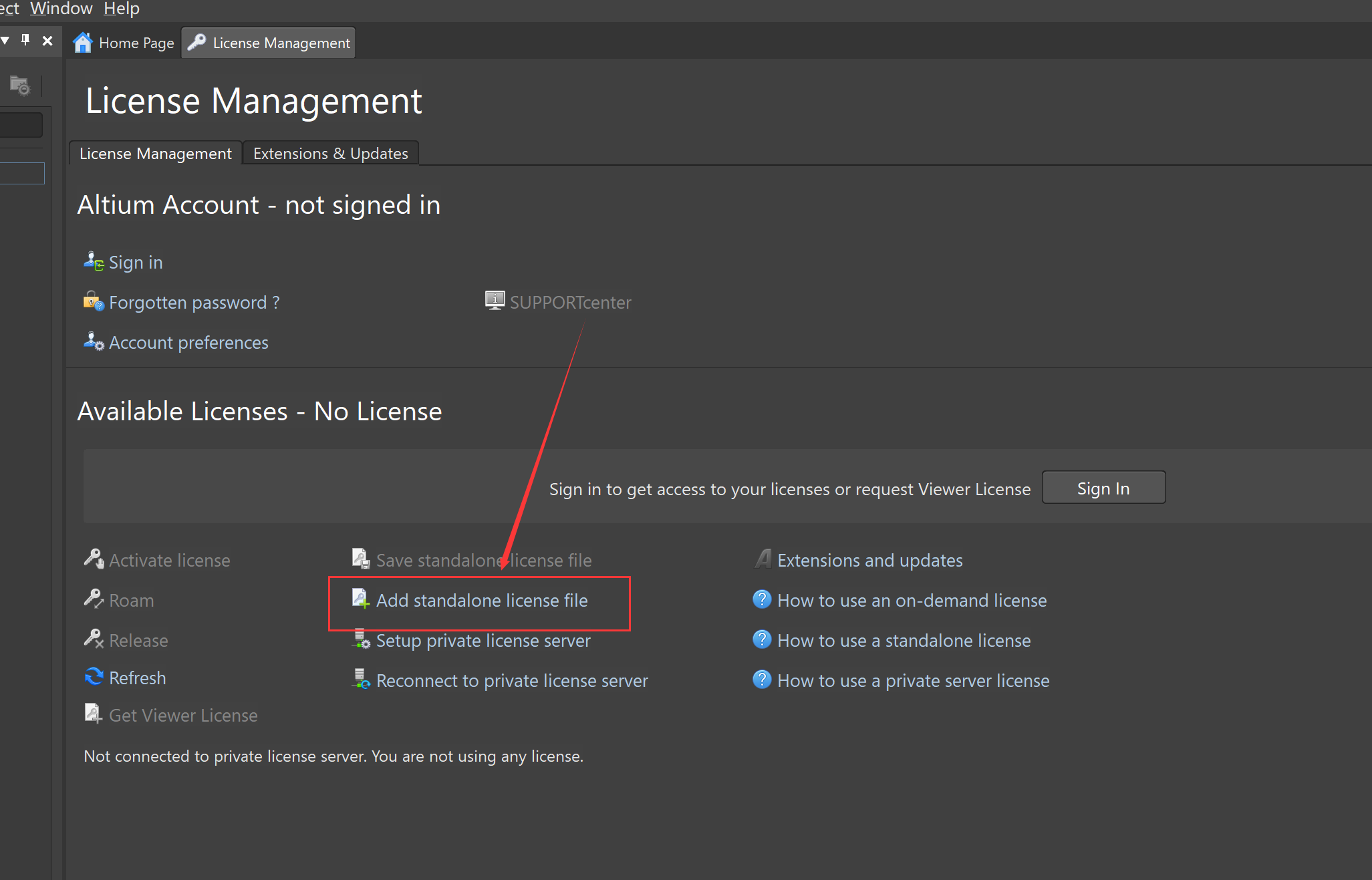This screenshot has width=1372, height=880.
Task: Click the Roam link text
Action: tap(132, 601)
